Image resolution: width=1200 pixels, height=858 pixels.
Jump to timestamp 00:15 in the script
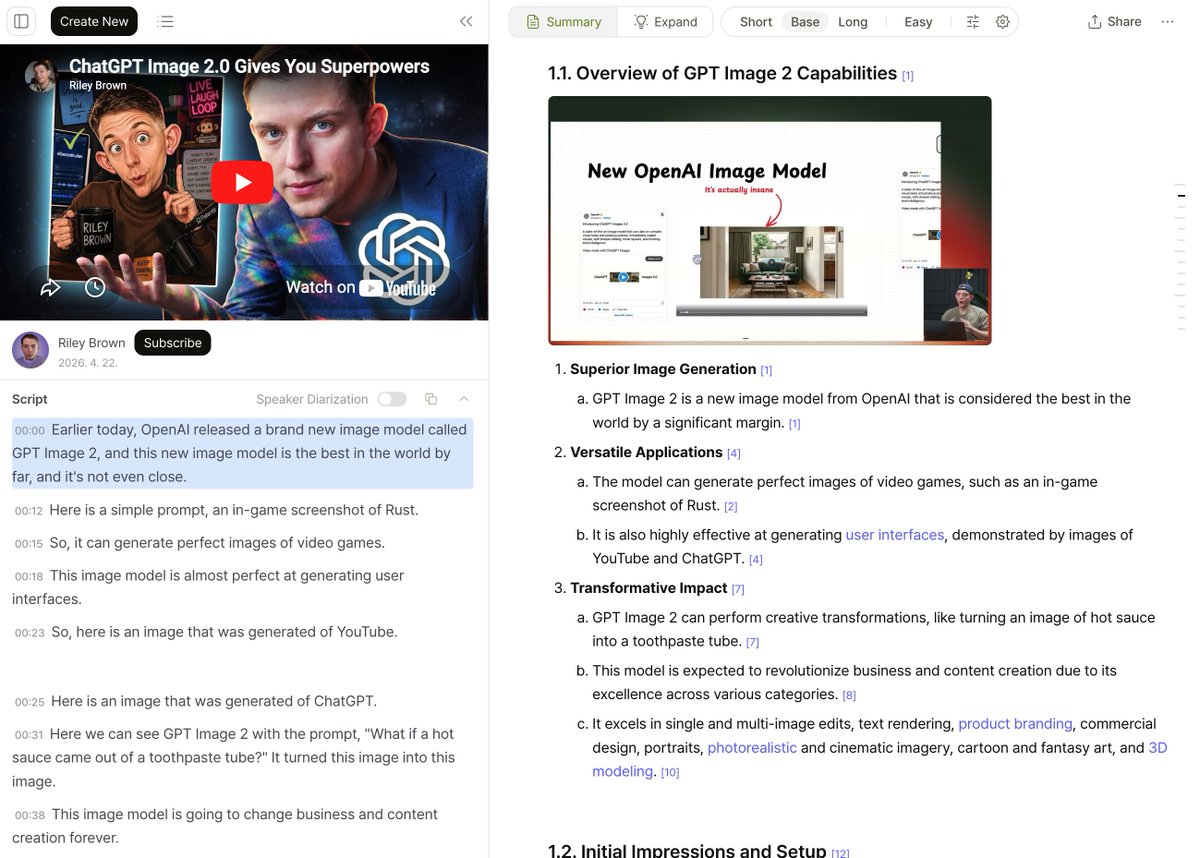pyautogui.click(x=29, y=544)
